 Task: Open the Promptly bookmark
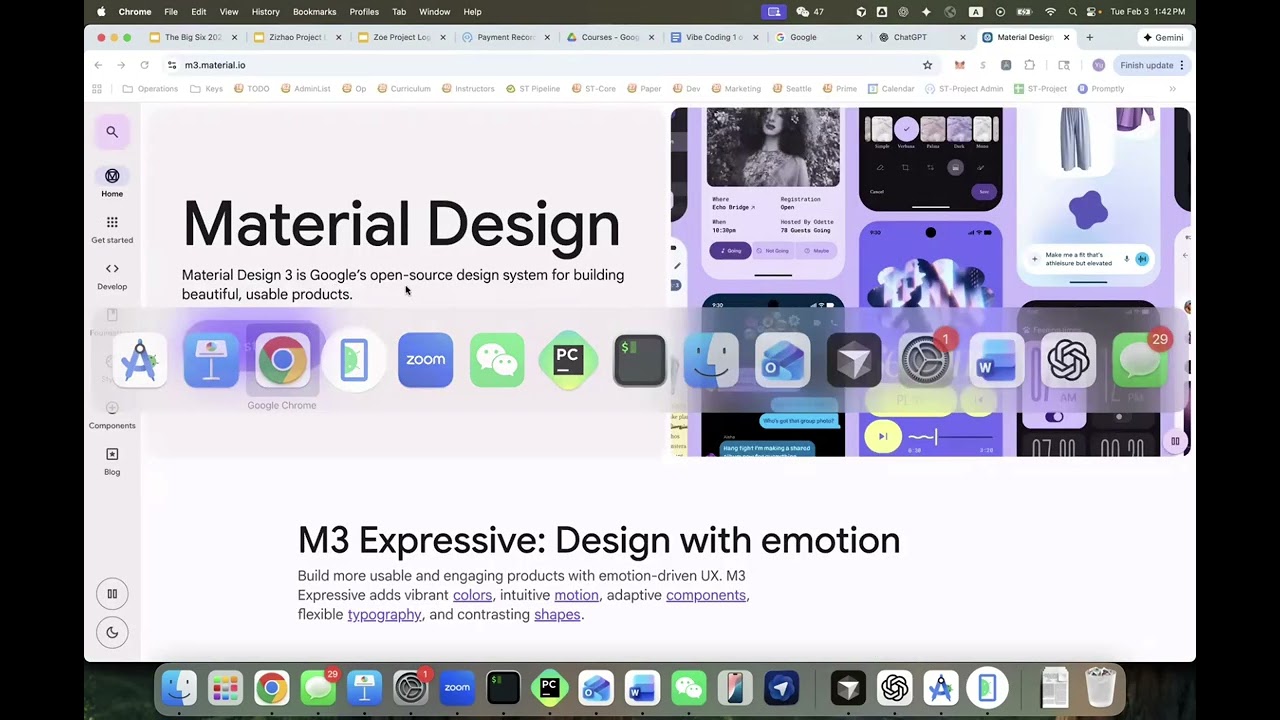tap(1101, 89)
